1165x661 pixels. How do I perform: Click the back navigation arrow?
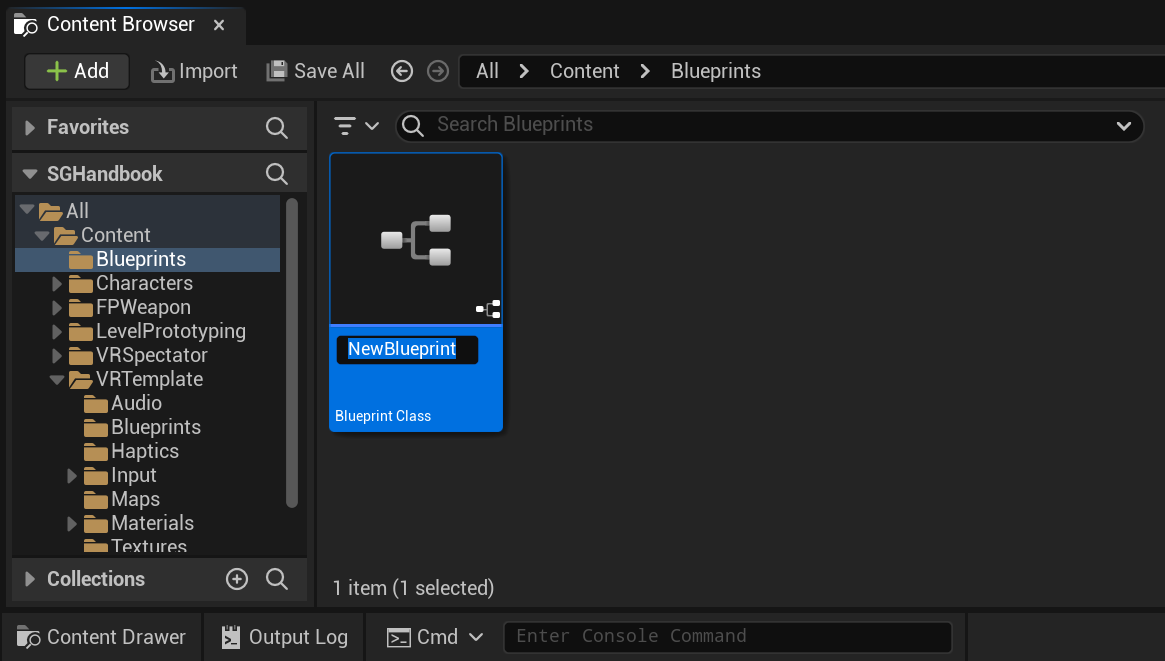[402, 70]
